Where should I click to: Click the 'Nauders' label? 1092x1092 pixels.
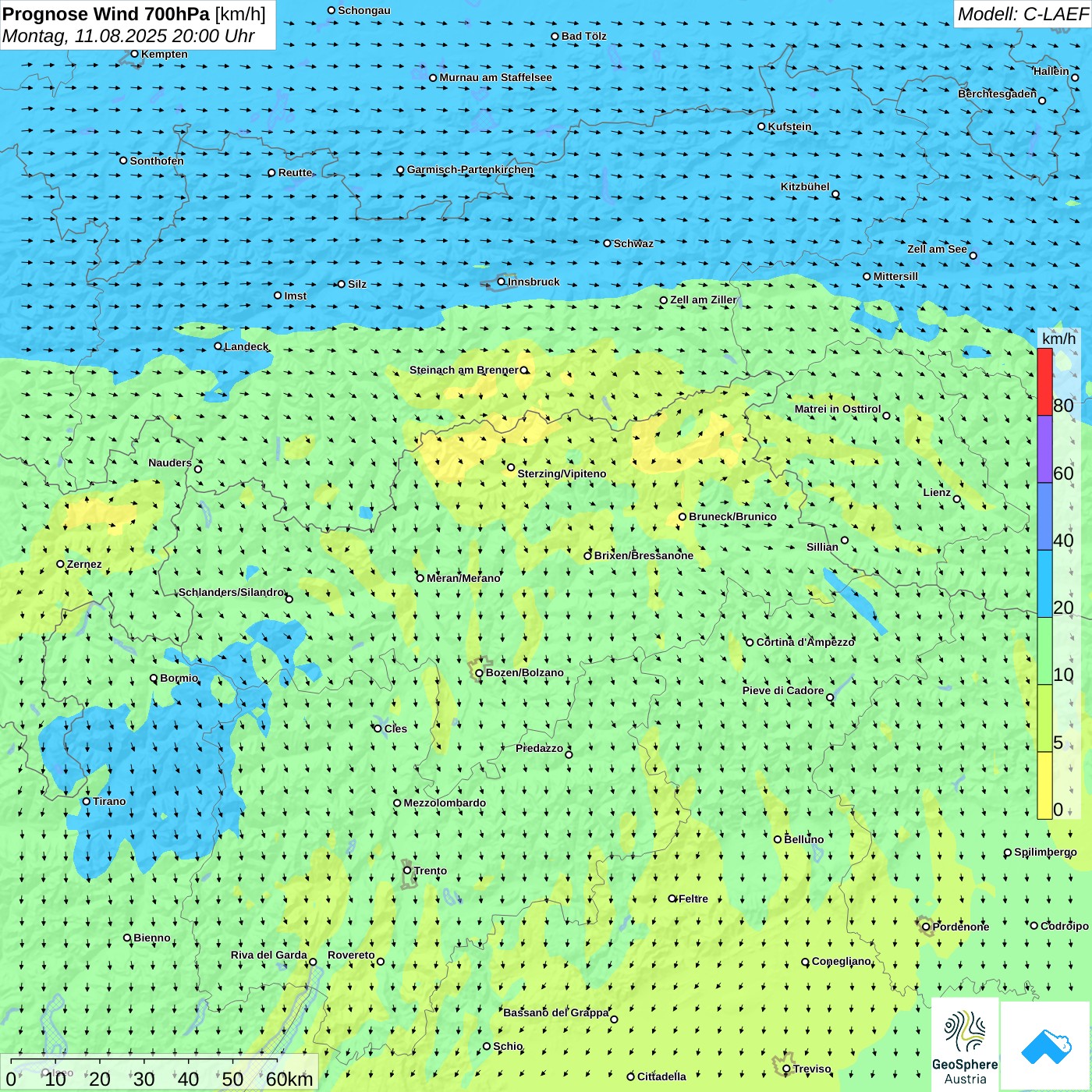pyautogui.click(x=170, y=463)
